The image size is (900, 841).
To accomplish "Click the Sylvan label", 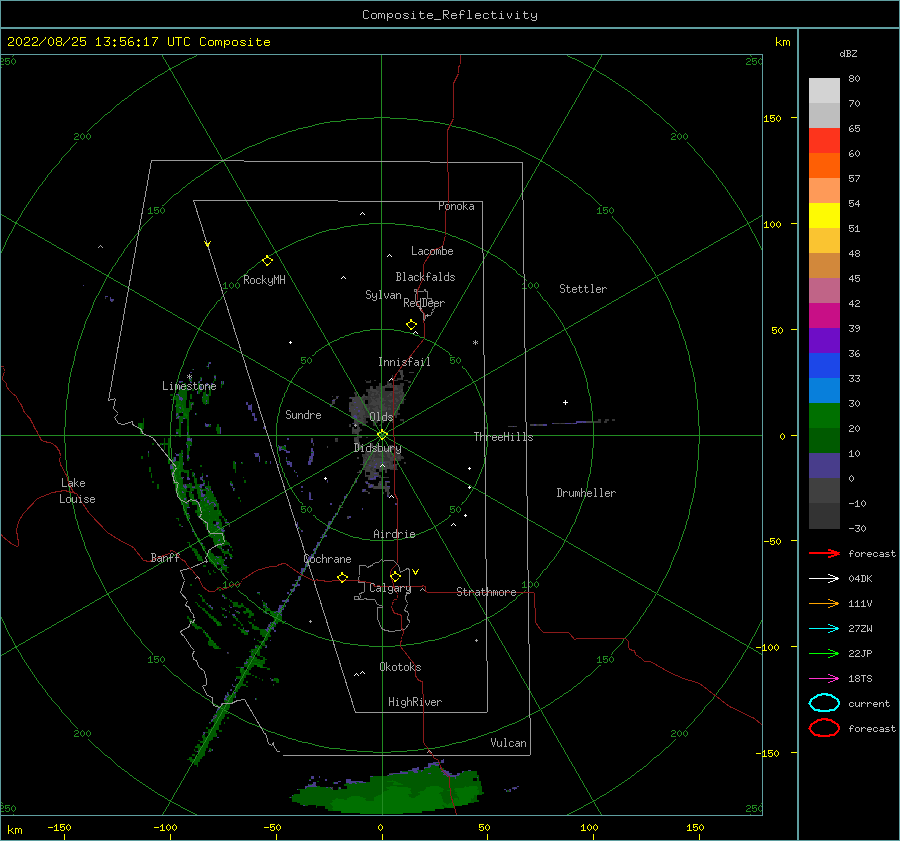I will point(383,295).
